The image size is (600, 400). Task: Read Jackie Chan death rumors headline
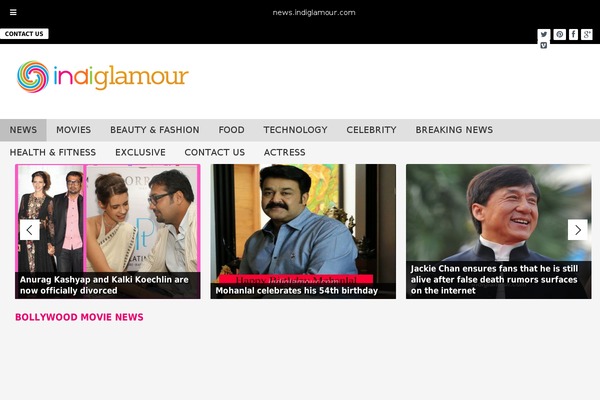(x=494, y=279)
